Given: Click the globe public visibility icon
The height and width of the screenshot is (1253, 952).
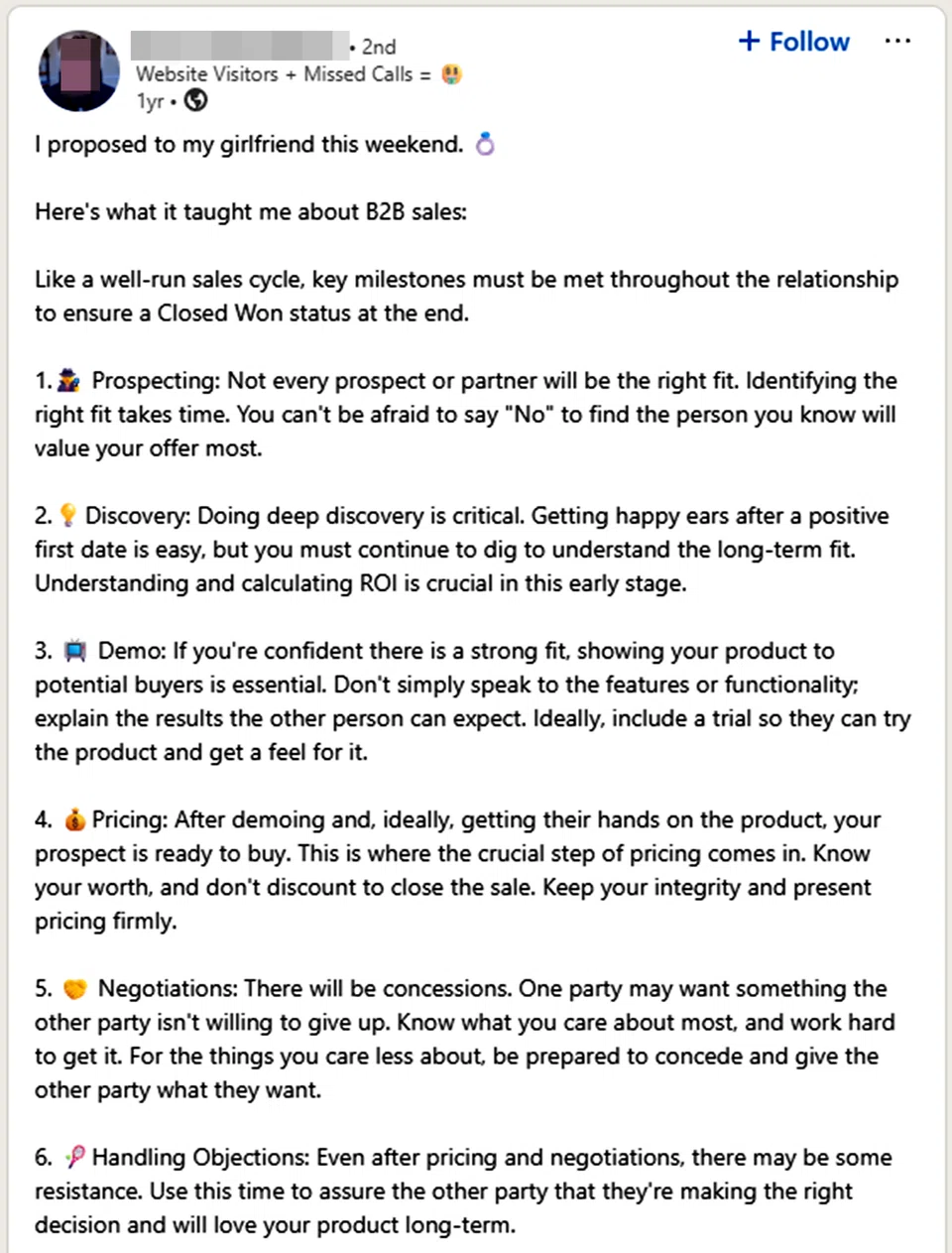Looking at the screenshot, I should 196,100.
